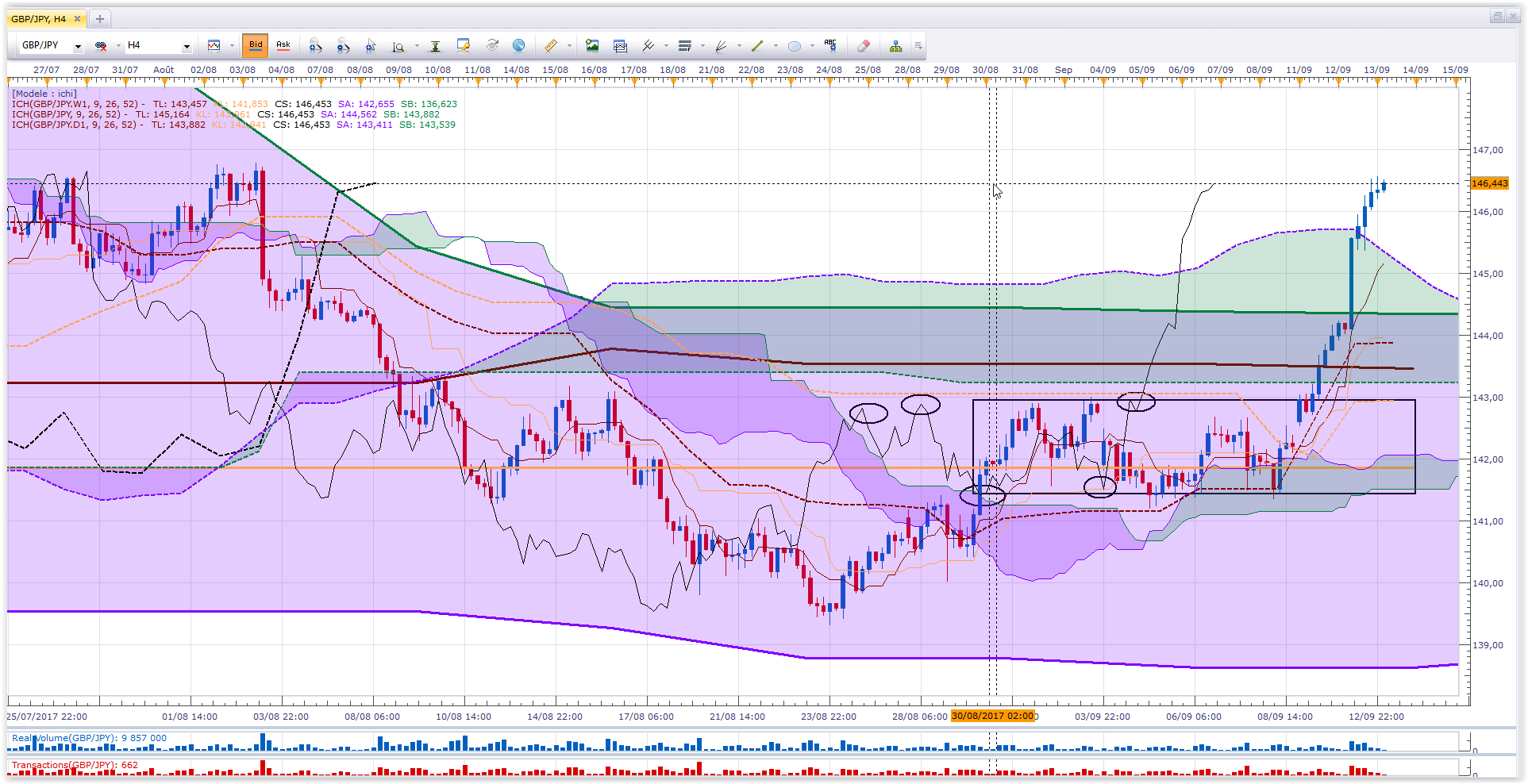1528x784 pixels.
Task: Click the 139,00 price axis label
Action: click(1488, 645)
